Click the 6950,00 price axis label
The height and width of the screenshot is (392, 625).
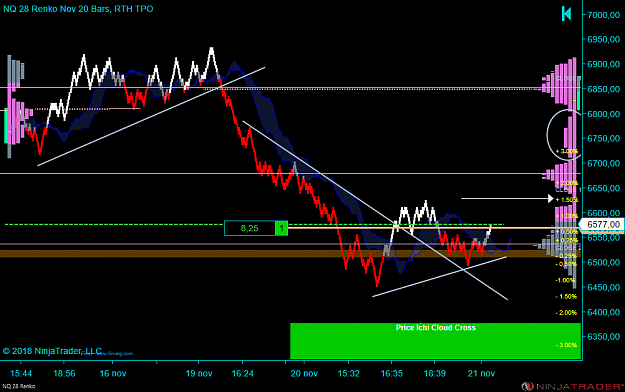603,39
